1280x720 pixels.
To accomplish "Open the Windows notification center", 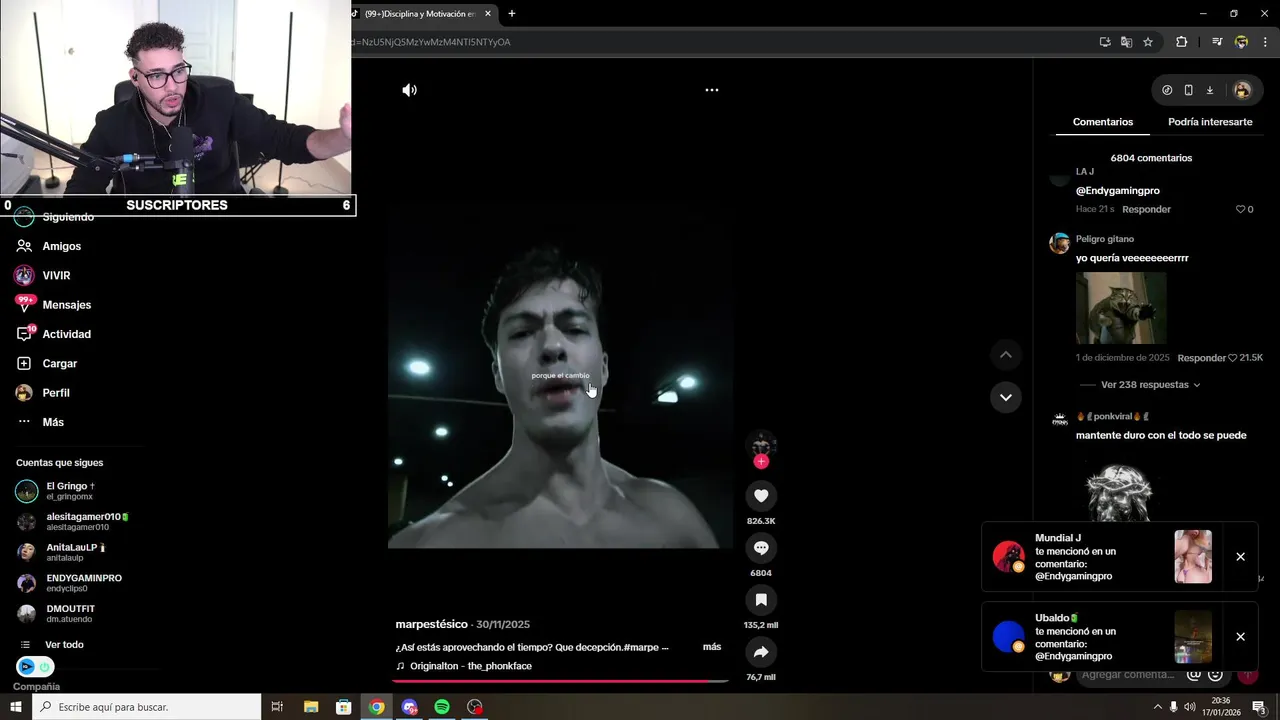I will pyautogui.click(x=1259, y=707).
